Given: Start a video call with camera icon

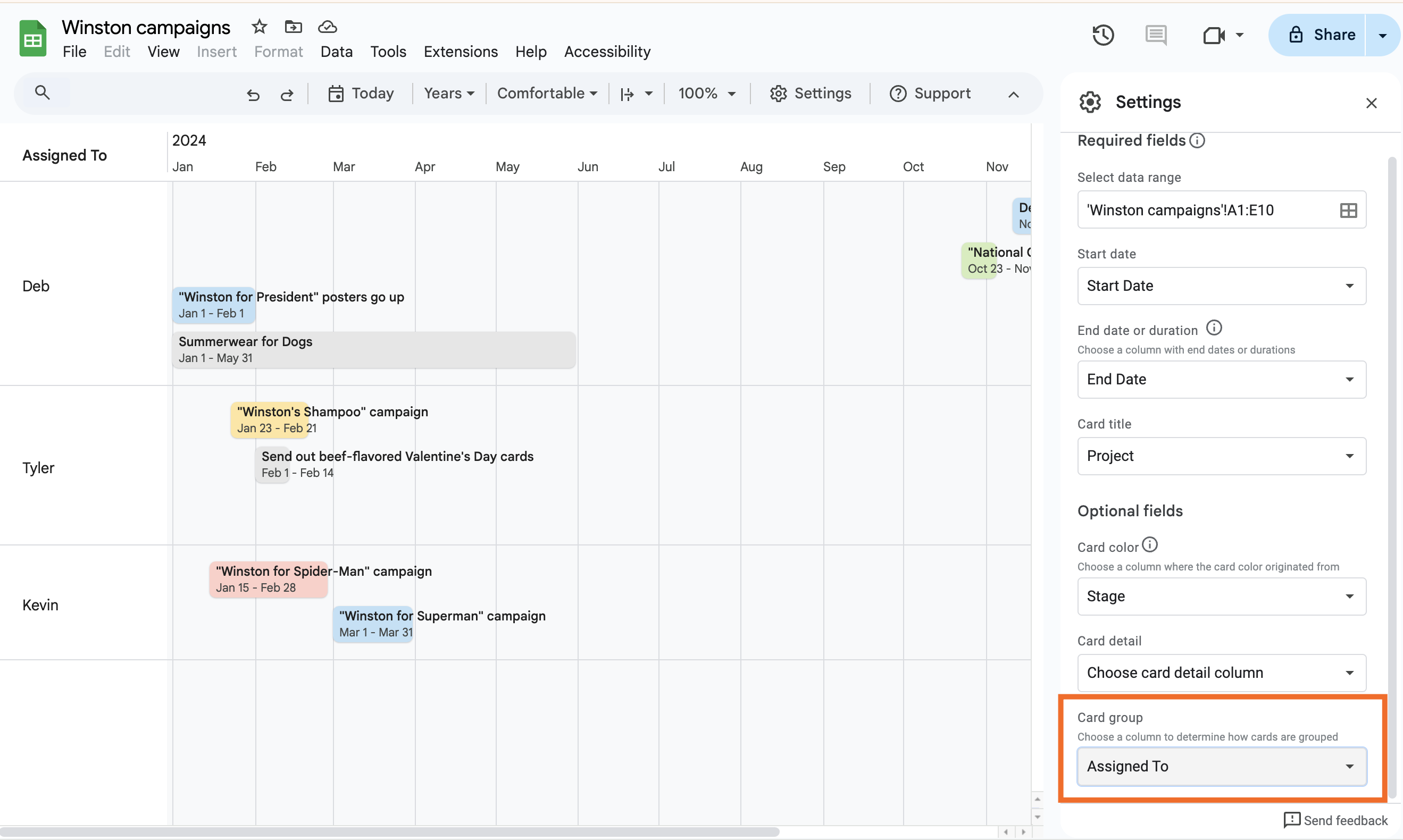Looking at the screenshot, I should tap(1213, 35).
